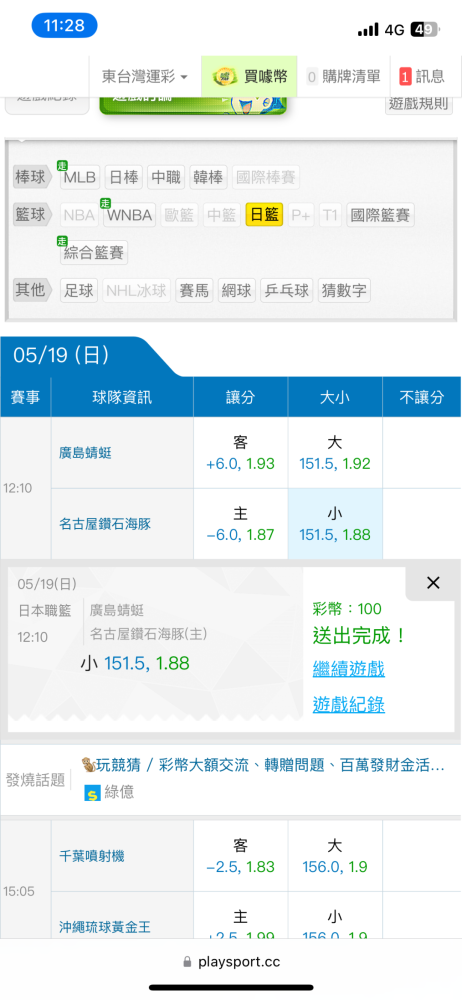Expand the 東台灣運彩 dropdown
The width and height of the screenshot is (462, 1000).
tap(144, 77)
